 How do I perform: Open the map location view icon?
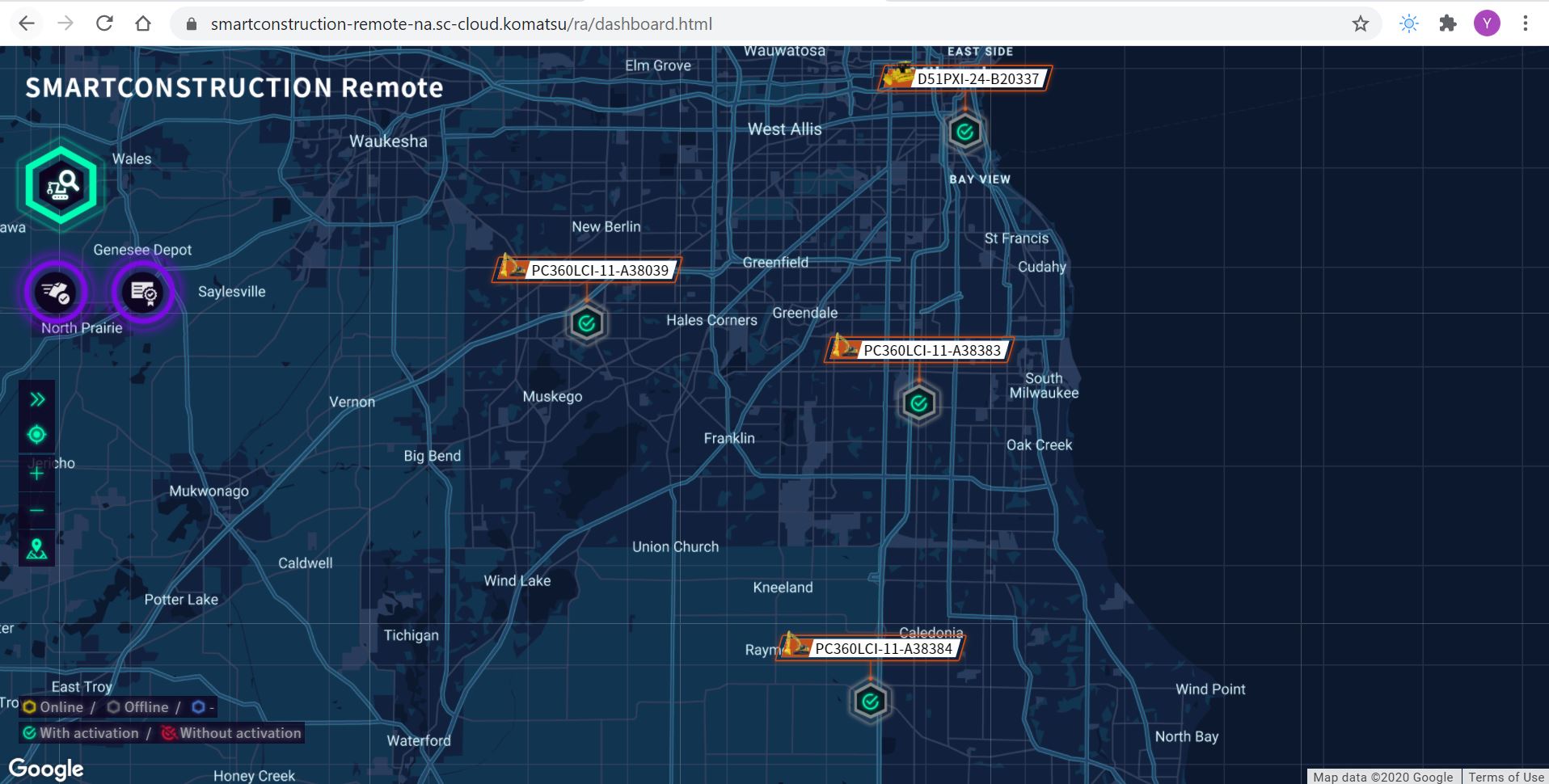[x=36, y=549]
